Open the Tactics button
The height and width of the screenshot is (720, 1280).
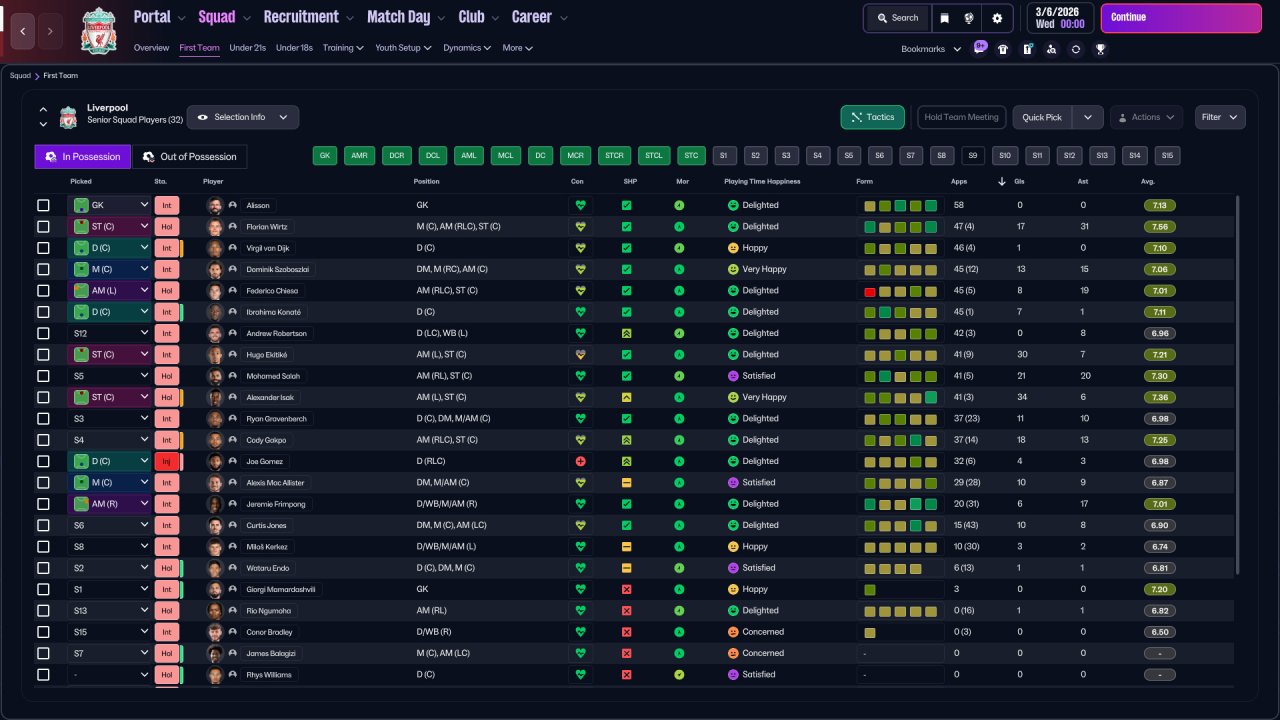pyautogui.click(x=872, y=117)
